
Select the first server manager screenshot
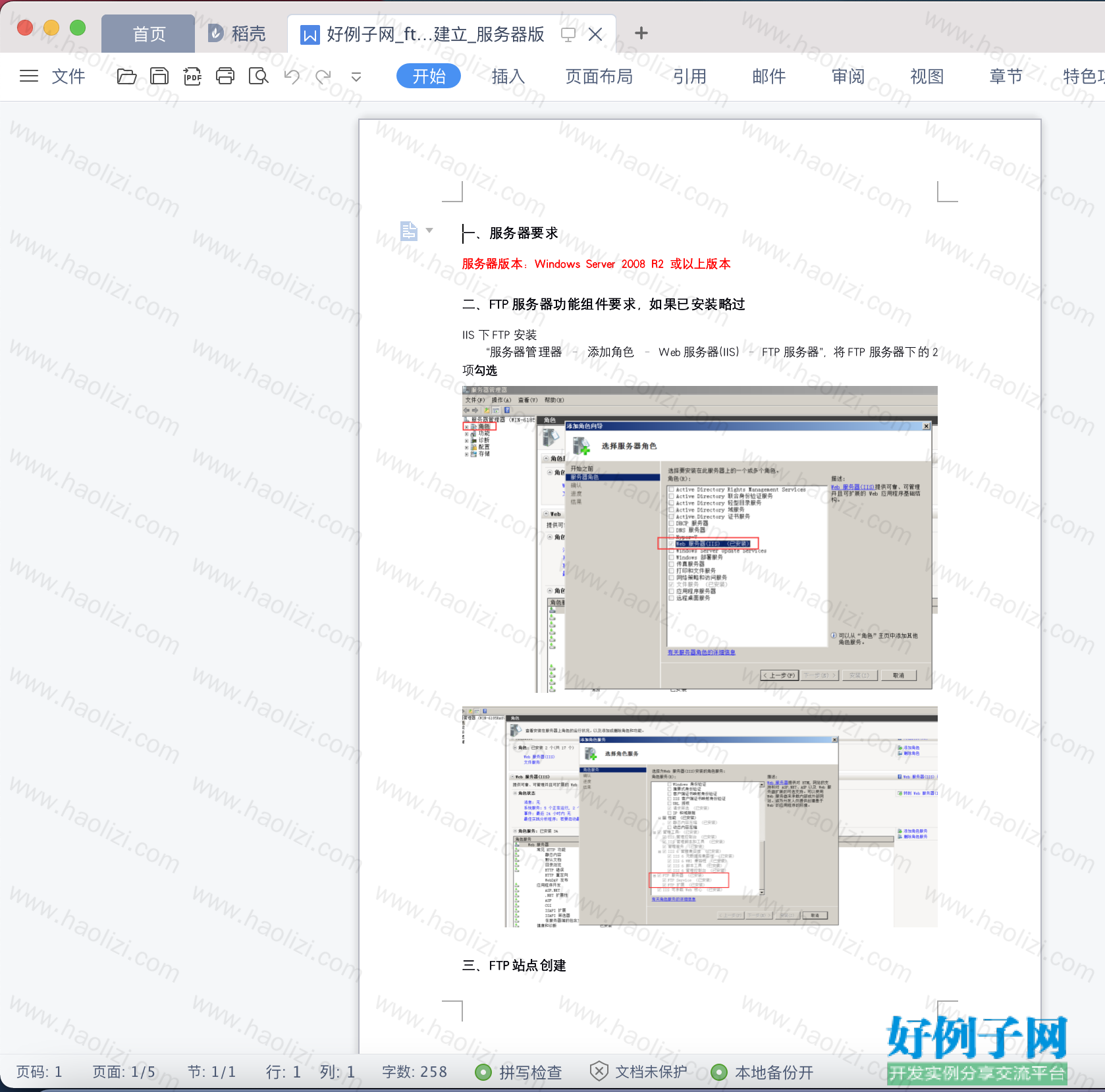click(700, 539)
